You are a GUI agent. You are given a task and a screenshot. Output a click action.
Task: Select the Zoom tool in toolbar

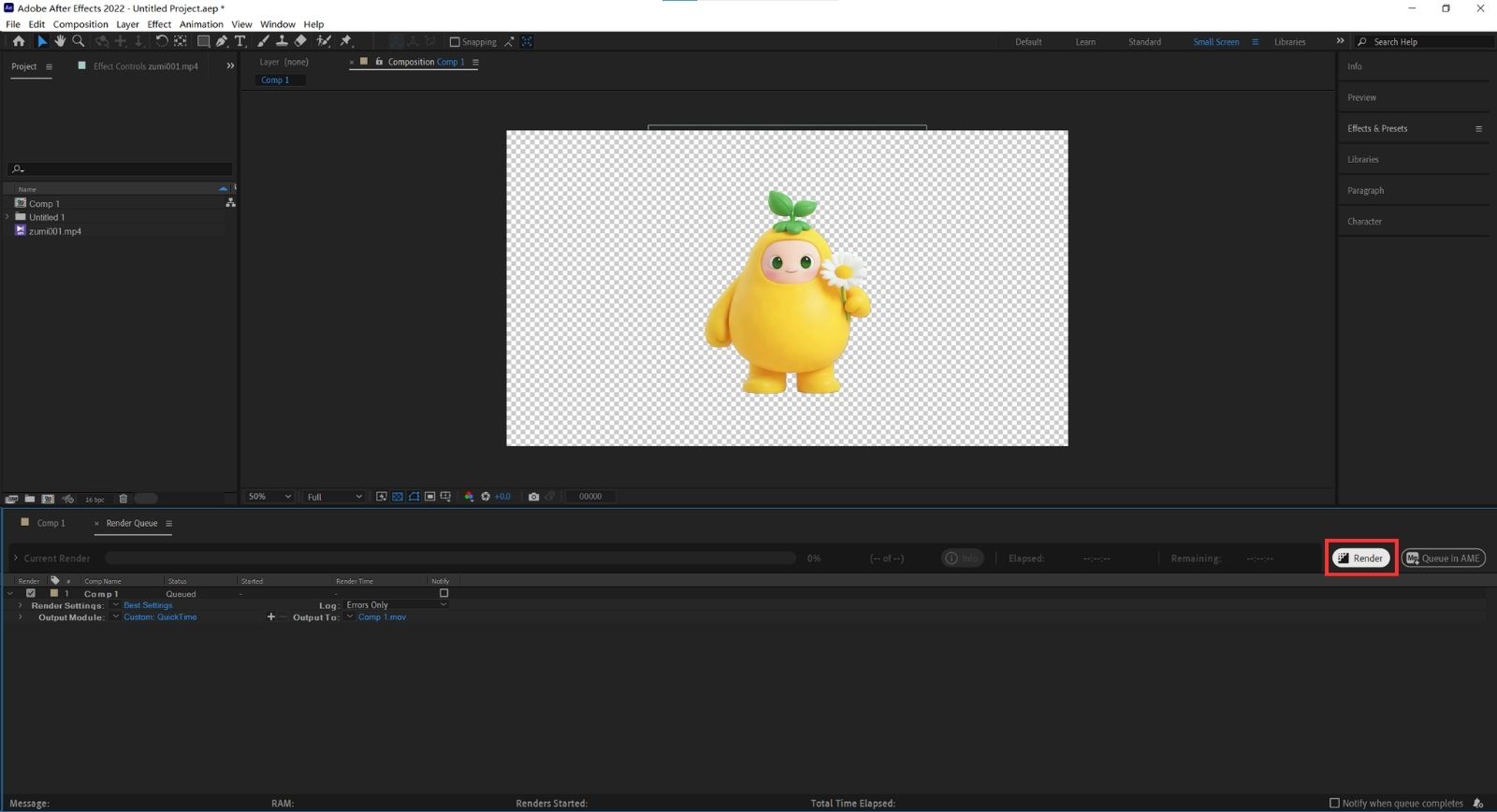[x=79, y=41]
